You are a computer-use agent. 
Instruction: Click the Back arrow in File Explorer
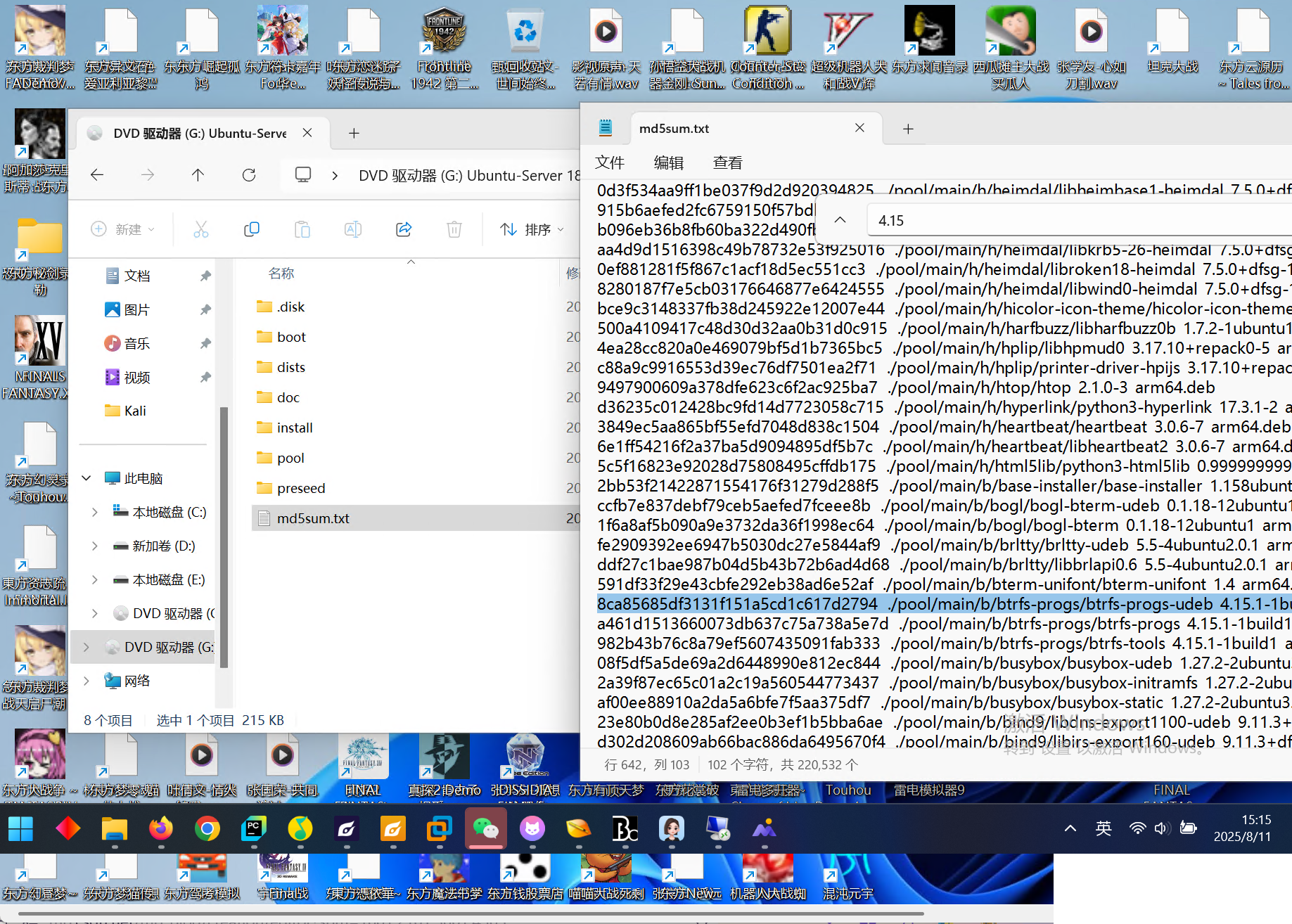pyautogui.click(x=97, y=174)
